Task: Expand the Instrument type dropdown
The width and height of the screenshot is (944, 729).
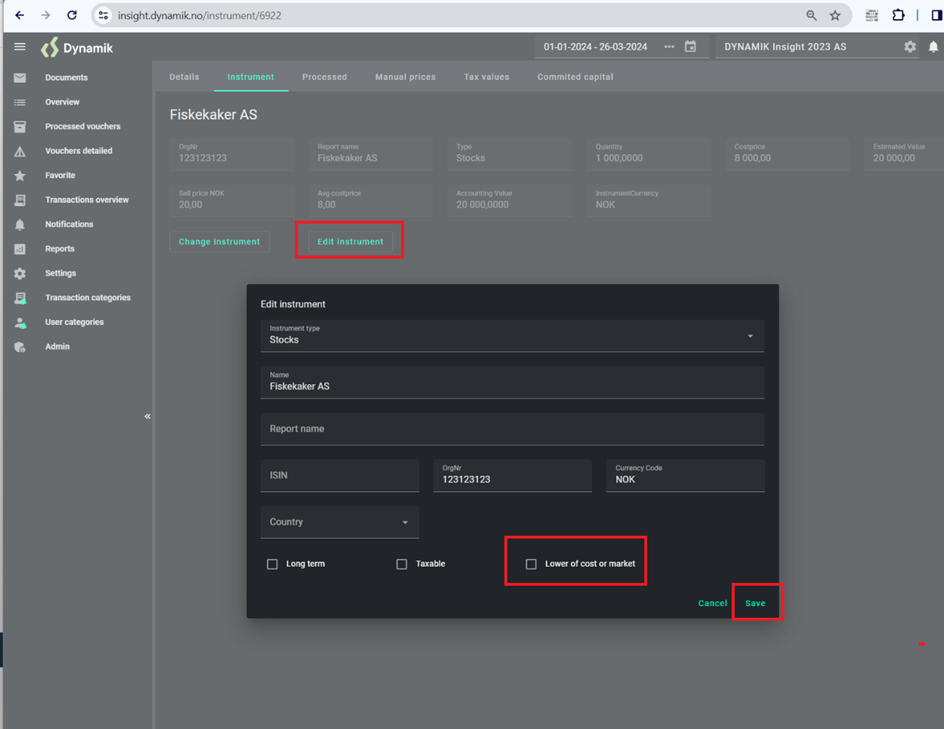Action: coord(750,337)
